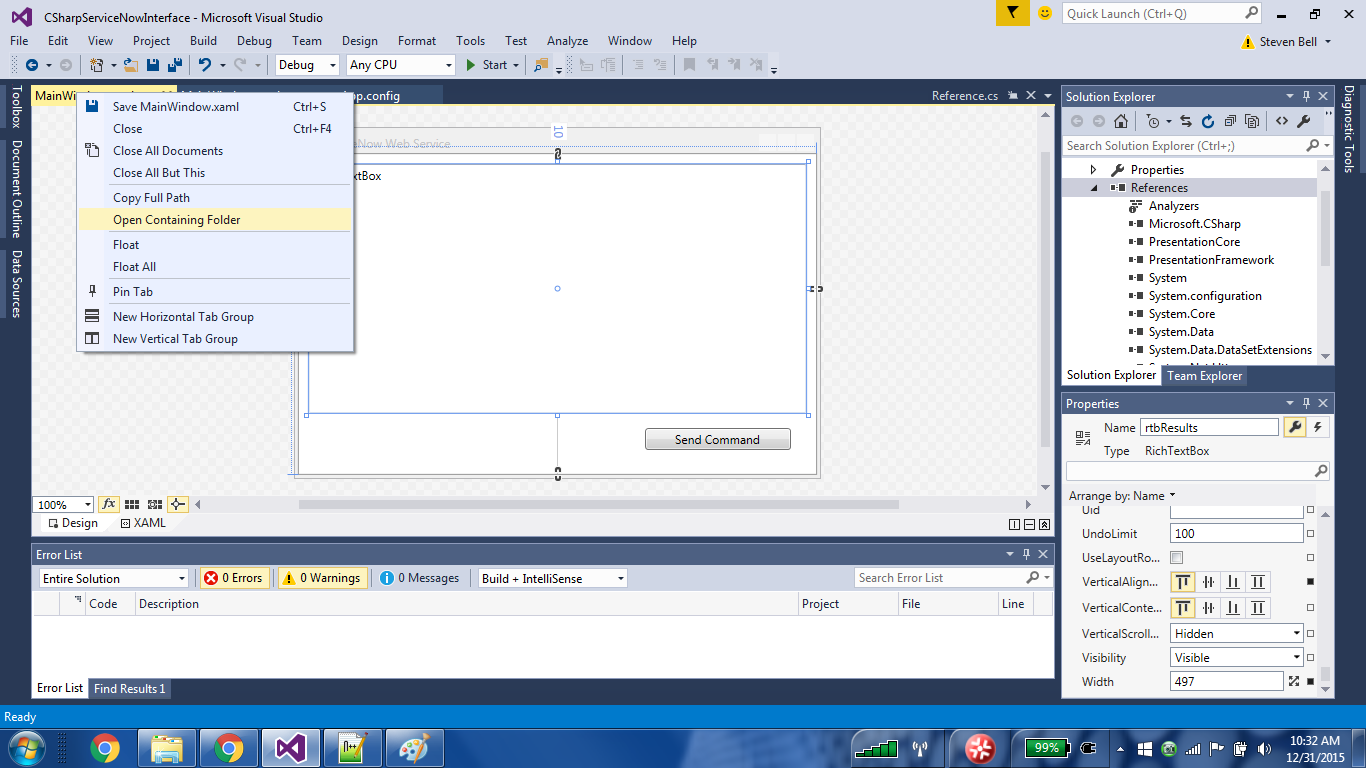Viewport: 1366px width, 768px height.
Task: Refresh the Solution Explorer tree
Action: 1207,121
